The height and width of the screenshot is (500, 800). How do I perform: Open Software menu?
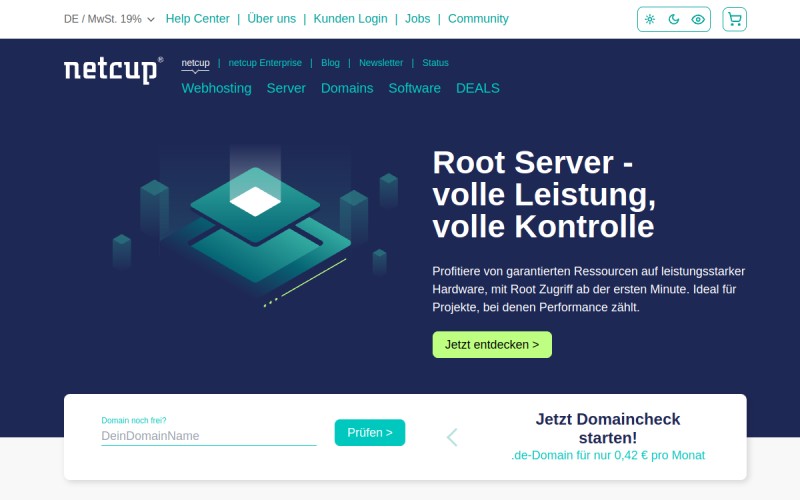pyautogui.click(x=414, y=88)
